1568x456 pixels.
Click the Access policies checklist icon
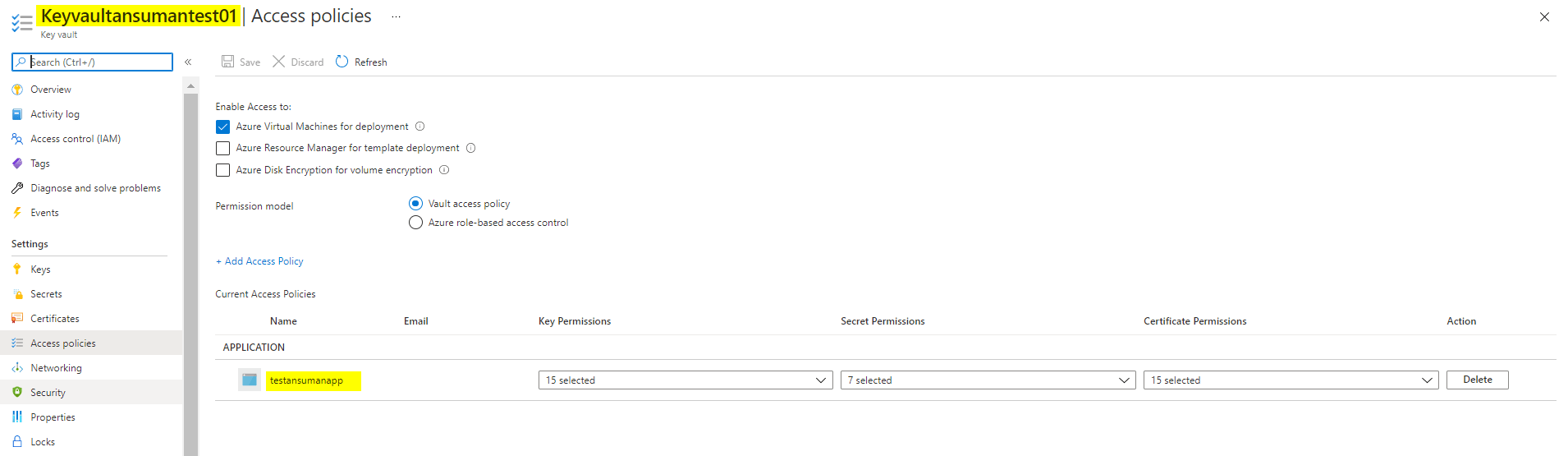17,343
